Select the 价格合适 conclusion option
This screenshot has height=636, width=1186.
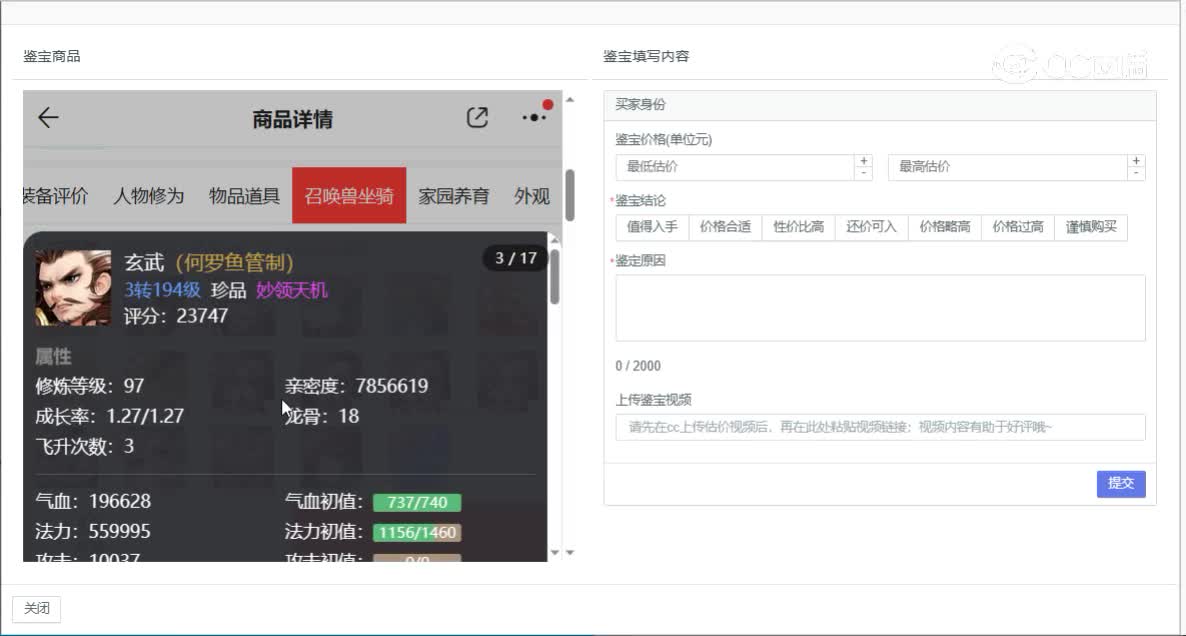pyautogui.click(x=726, y=227)
